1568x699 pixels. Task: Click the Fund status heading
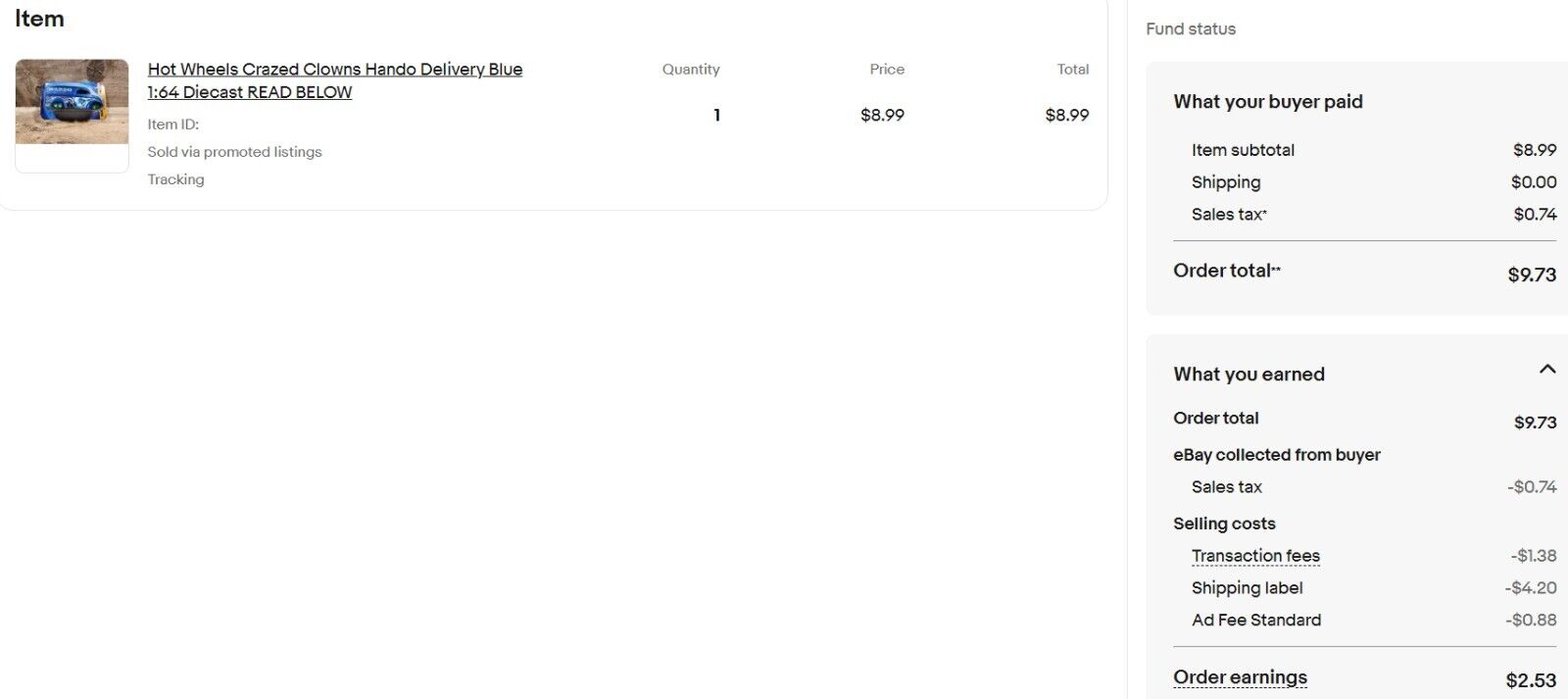pos(1191,29)
